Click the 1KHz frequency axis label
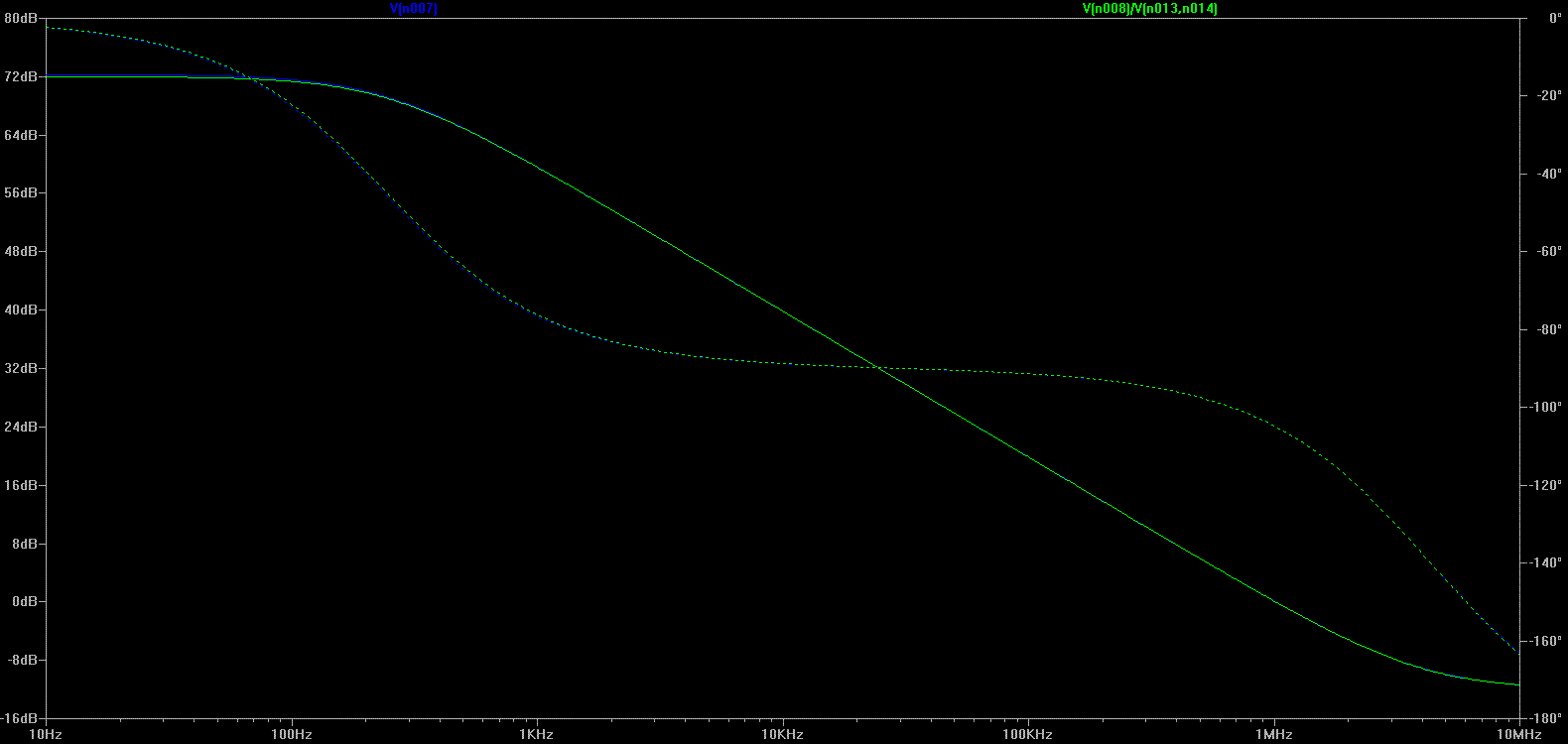Viewport: 1568px width, 744px height. coord(537,735)
